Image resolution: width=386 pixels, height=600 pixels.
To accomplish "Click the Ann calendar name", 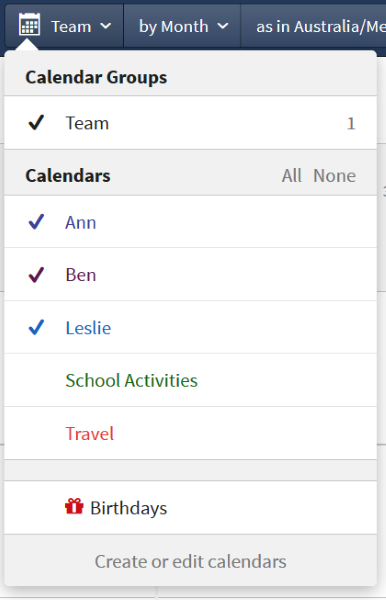I will click(81, 222).
